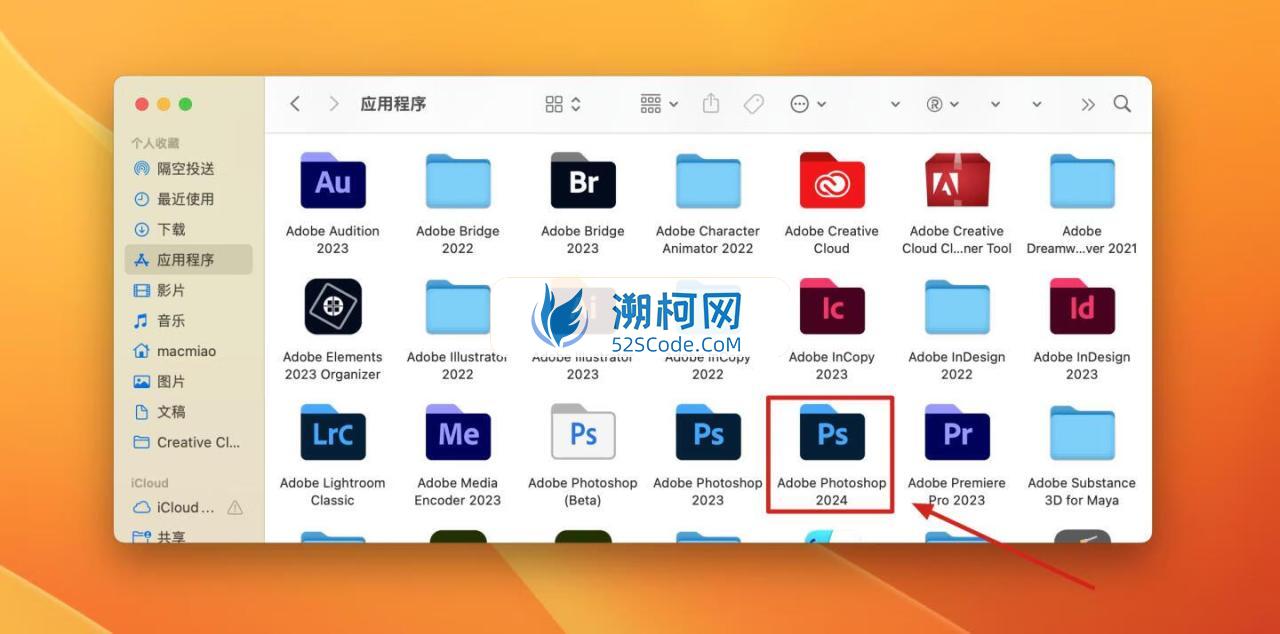Screen dimensions: 1280x634
Task: Click the Edit Tags toolbar icon
Action: point(754,104)
